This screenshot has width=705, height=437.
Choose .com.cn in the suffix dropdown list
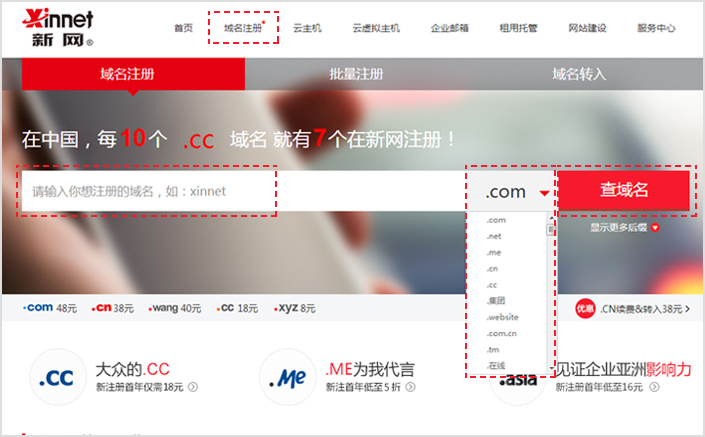tap(501, 332)
